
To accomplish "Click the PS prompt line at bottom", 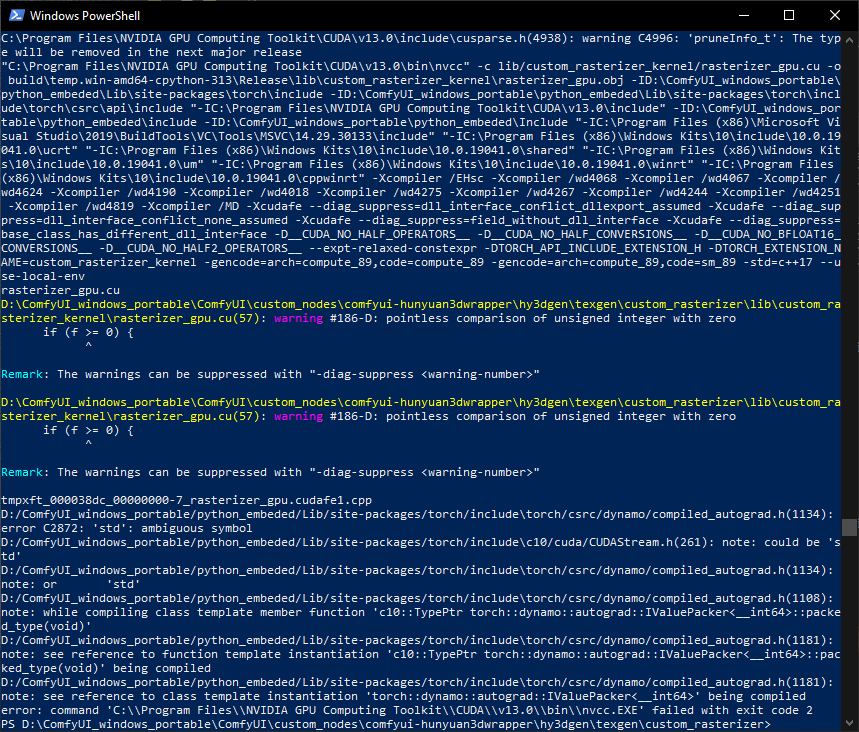I will coord(386,724).
